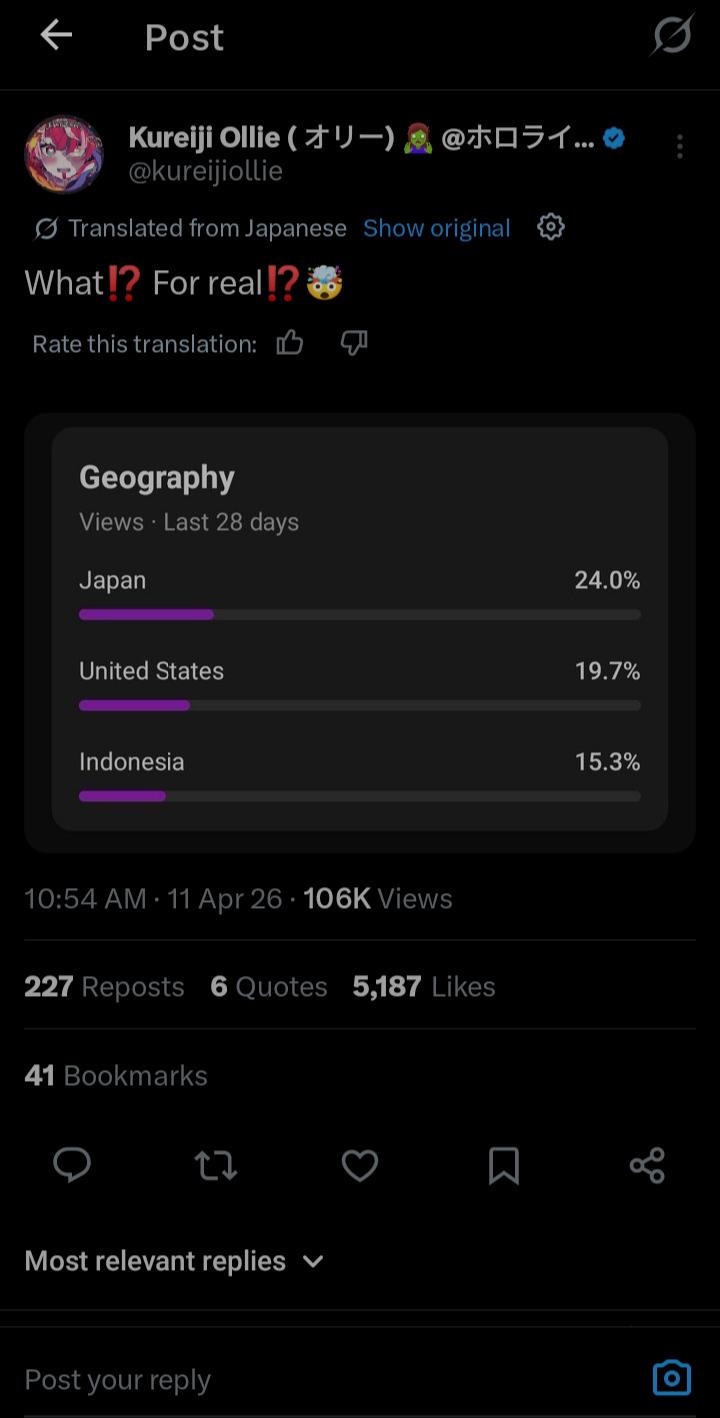This screenshot has height=1418, width=720.
Task: Share the post via share icon
Action: [x=647, y=1165]
